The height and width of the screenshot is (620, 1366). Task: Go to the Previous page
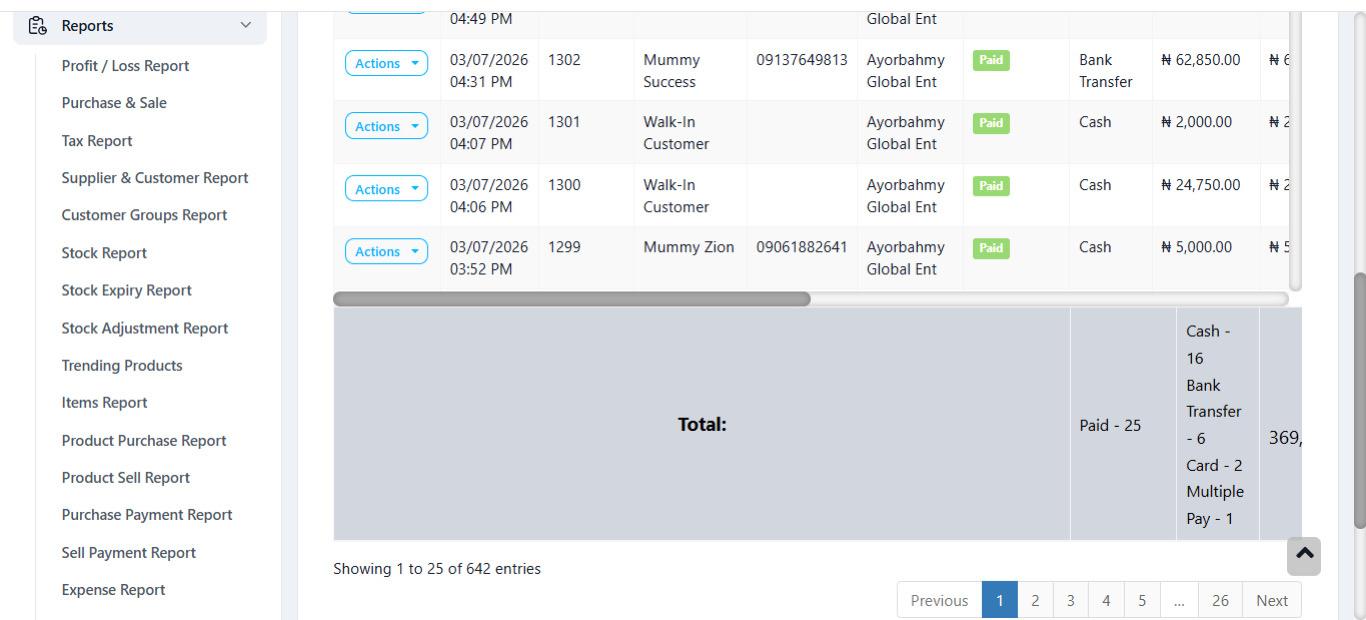[x=939, y=600]
